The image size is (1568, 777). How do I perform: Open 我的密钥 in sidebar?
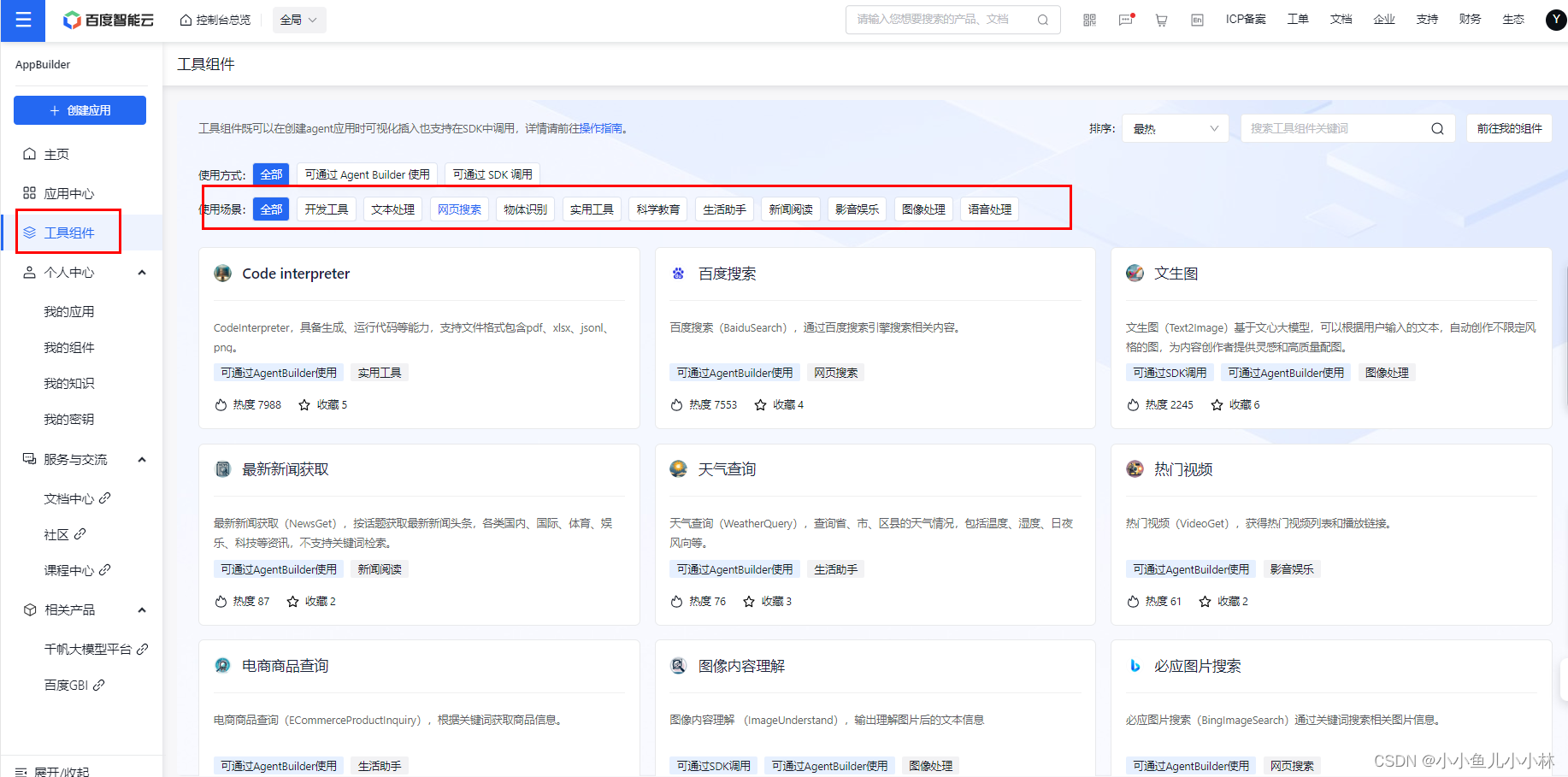69,420
